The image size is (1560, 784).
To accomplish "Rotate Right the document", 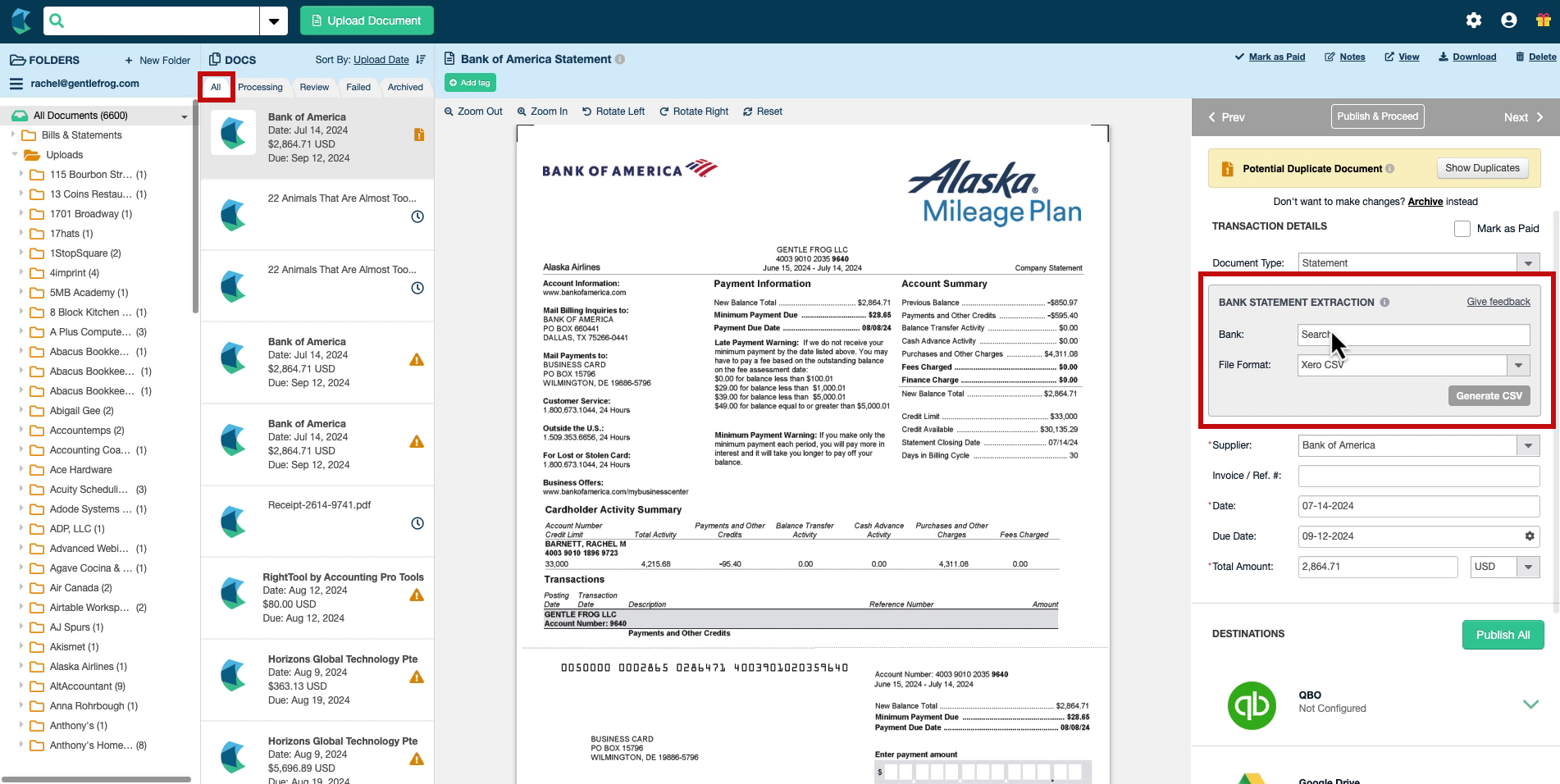I will coord(694,112).
